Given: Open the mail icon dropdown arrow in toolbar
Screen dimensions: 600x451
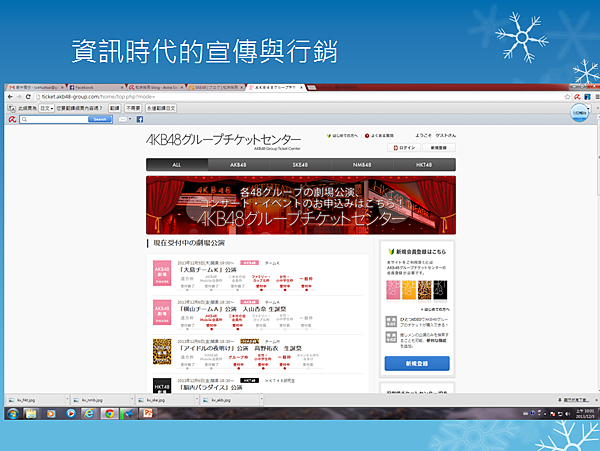Looking at the screenshot, I should point(130,119).
